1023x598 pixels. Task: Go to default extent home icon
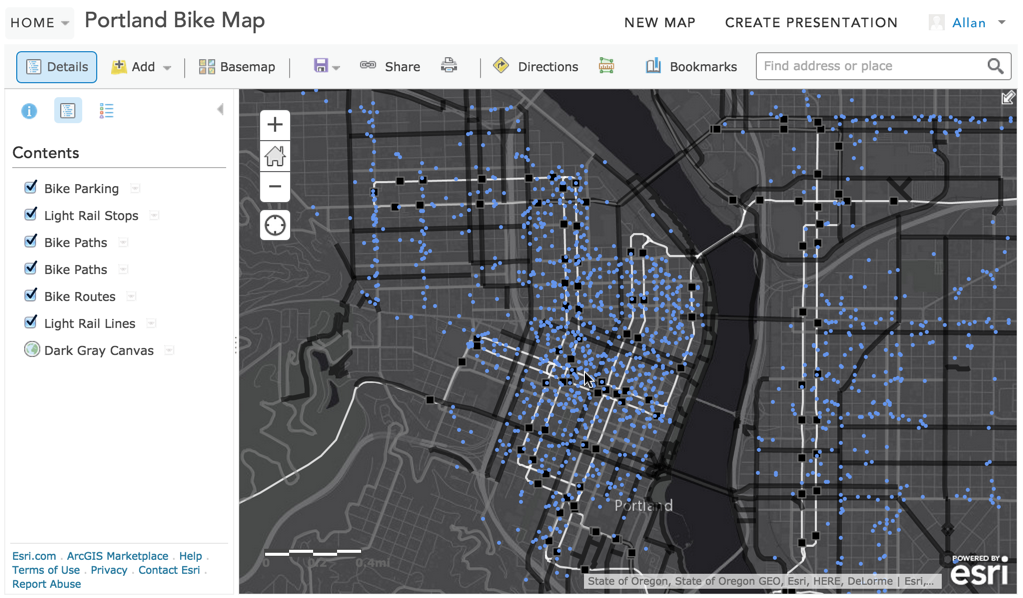click(x=275, y=156)
